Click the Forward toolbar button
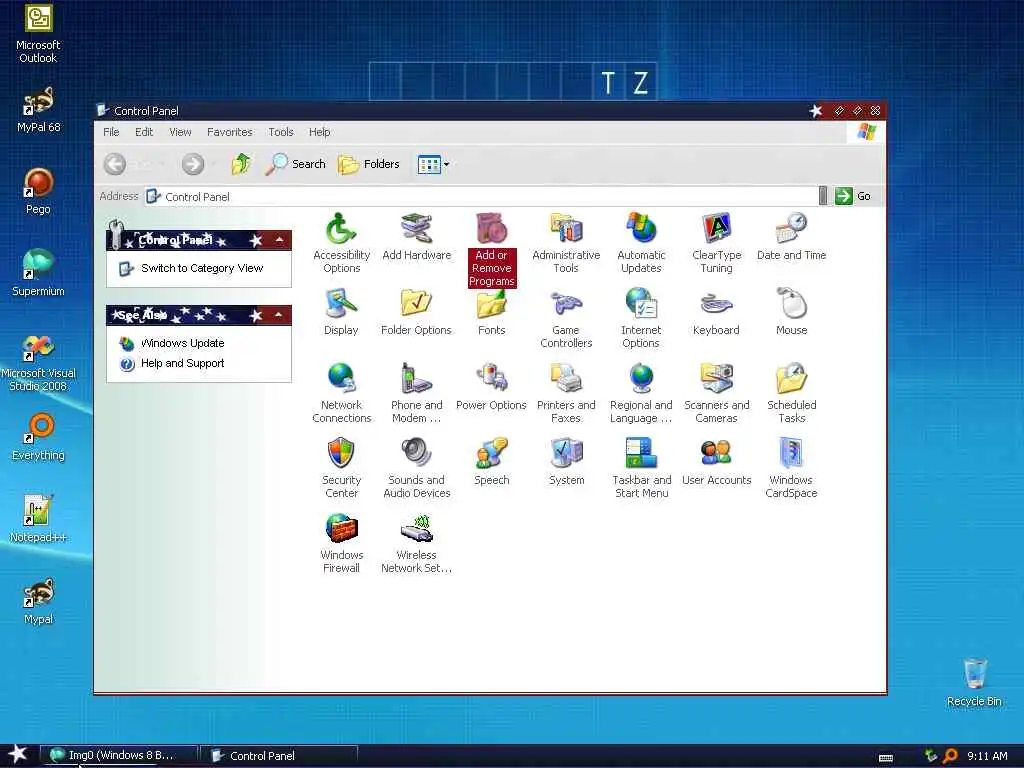Viewport: 1024px width, 768px height. point(193,164)
